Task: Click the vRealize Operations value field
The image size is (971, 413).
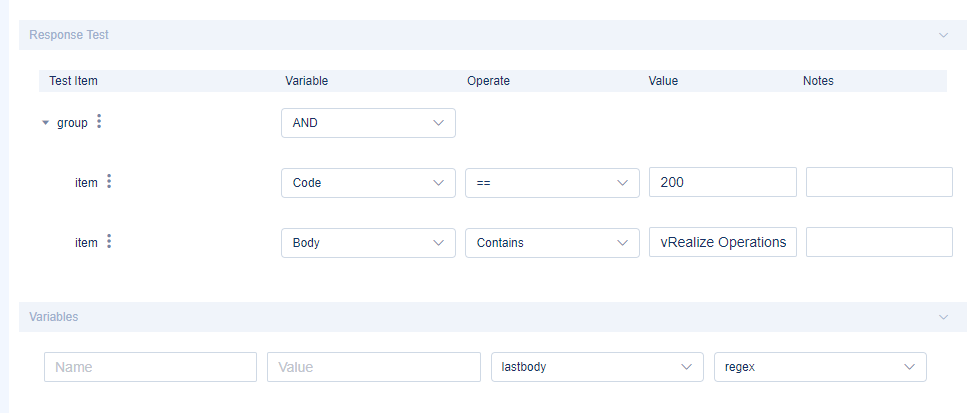Action: click(722, 242)
